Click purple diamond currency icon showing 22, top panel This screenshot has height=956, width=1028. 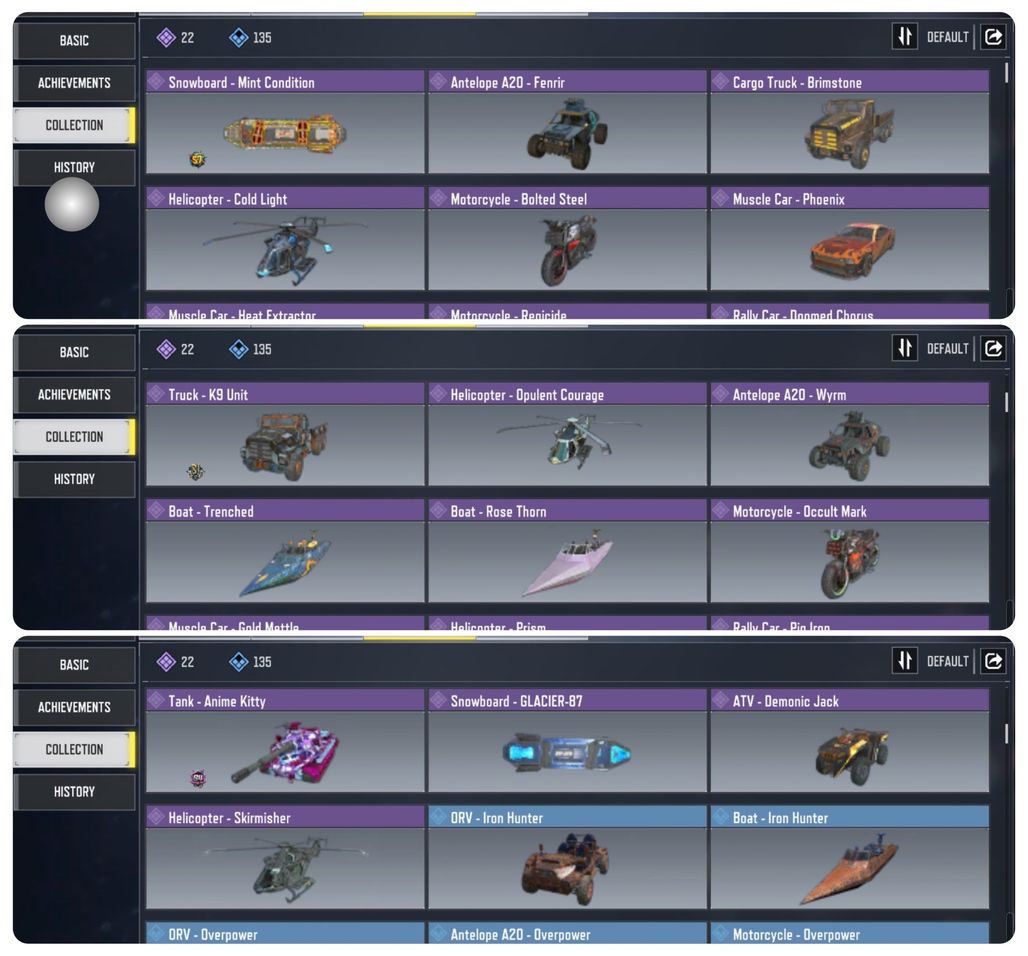(x=166, y=37)
